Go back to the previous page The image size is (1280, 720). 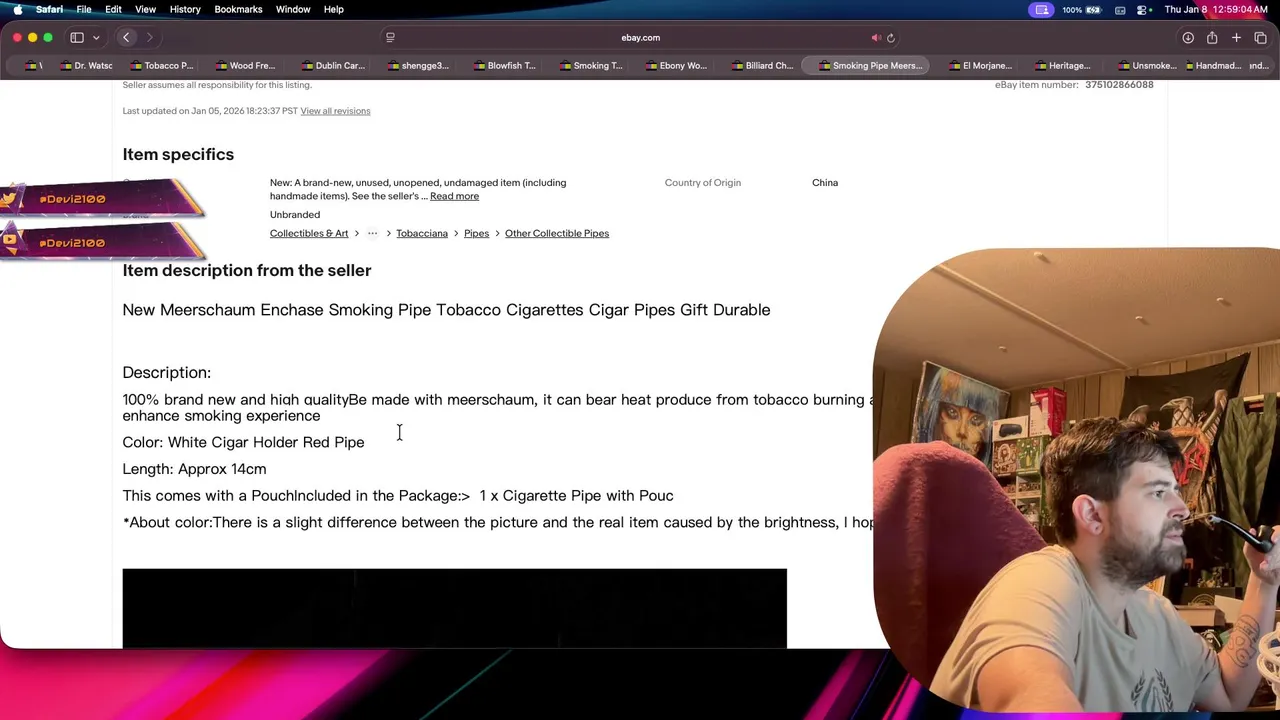[126, 38]
